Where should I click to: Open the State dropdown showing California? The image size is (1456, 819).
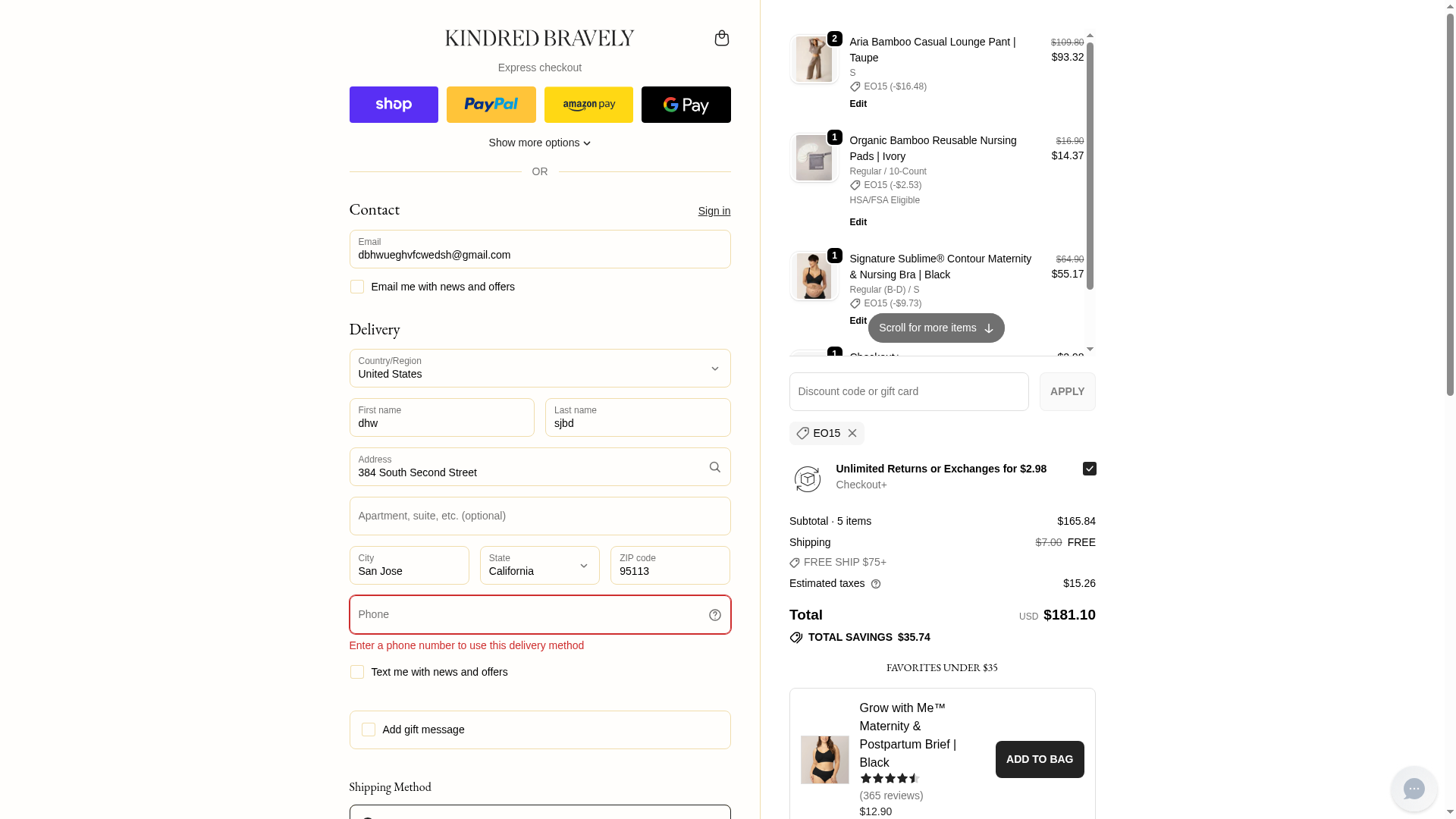click(539, 566)
